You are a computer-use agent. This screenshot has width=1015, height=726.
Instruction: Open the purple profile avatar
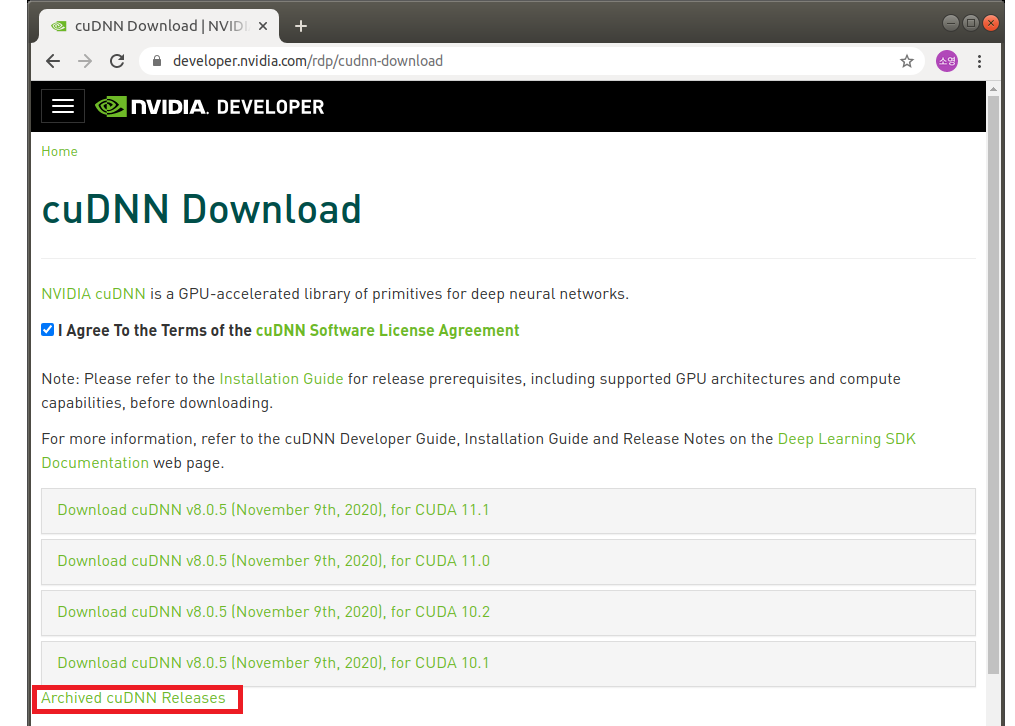[946, 61]
